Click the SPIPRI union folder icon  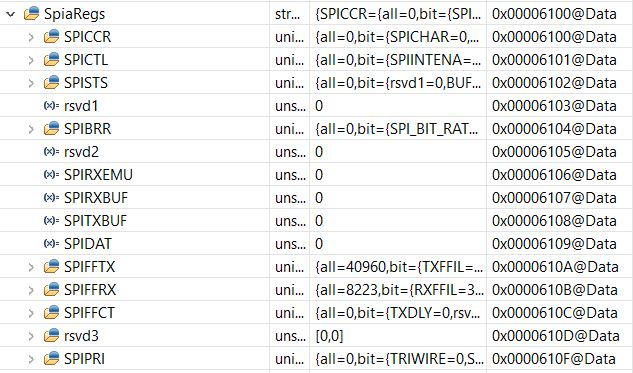click(x=51, y=359)
